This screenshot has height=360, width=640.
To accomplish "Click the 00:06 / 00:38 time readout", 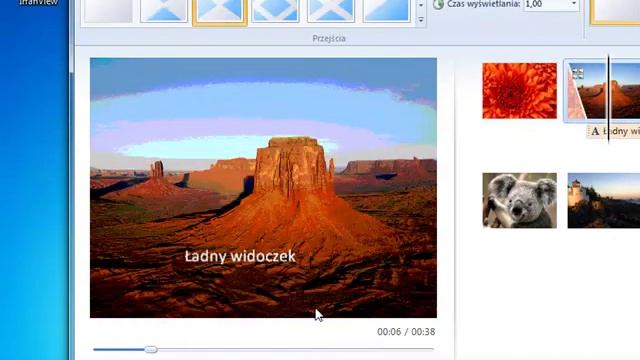I will tap(406, 332).
